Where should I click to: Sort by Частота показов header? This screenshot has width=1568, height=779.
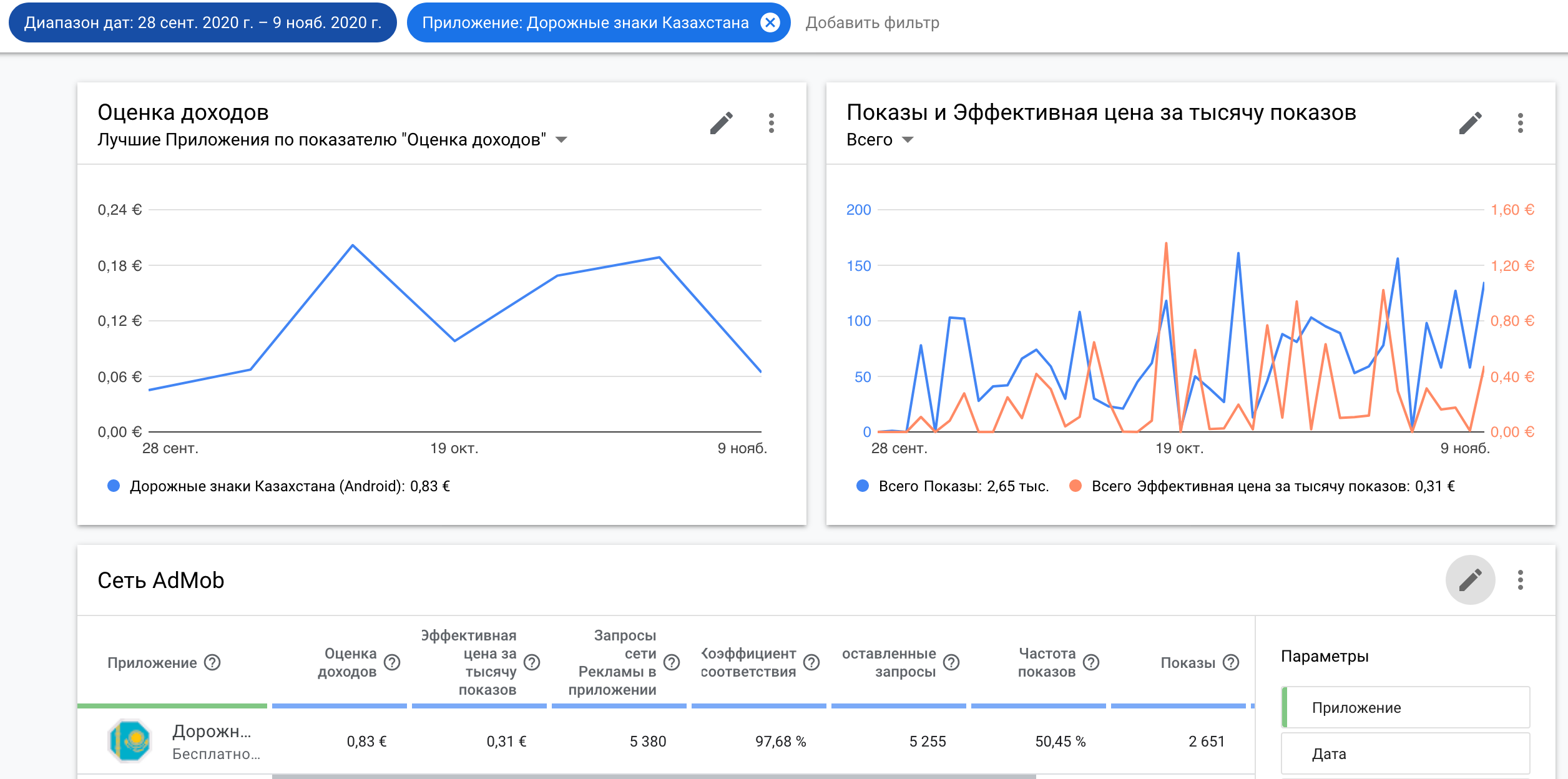pyautogui.click(x=1047, y=663)
